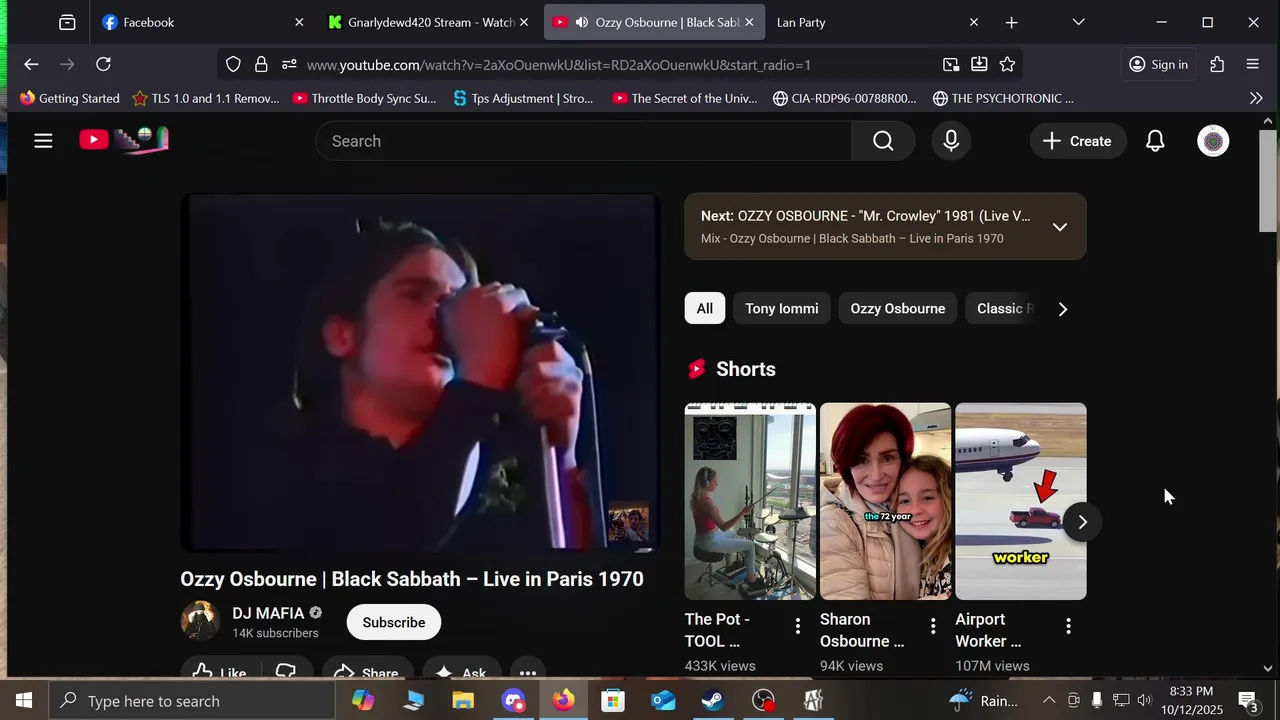Show hidden system tray icons
This screenshot has height=720, width=1280.
pos(1049,701)
